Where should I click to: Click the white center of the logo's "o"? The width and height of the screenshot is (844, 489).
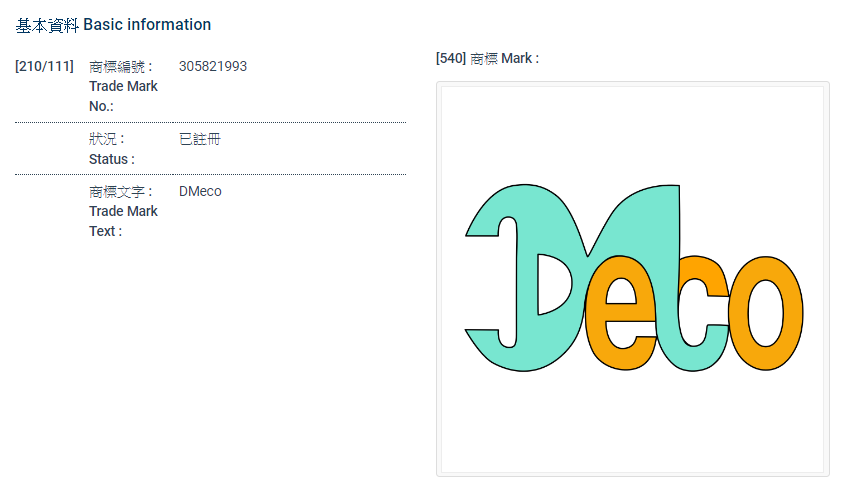(766, 312)
